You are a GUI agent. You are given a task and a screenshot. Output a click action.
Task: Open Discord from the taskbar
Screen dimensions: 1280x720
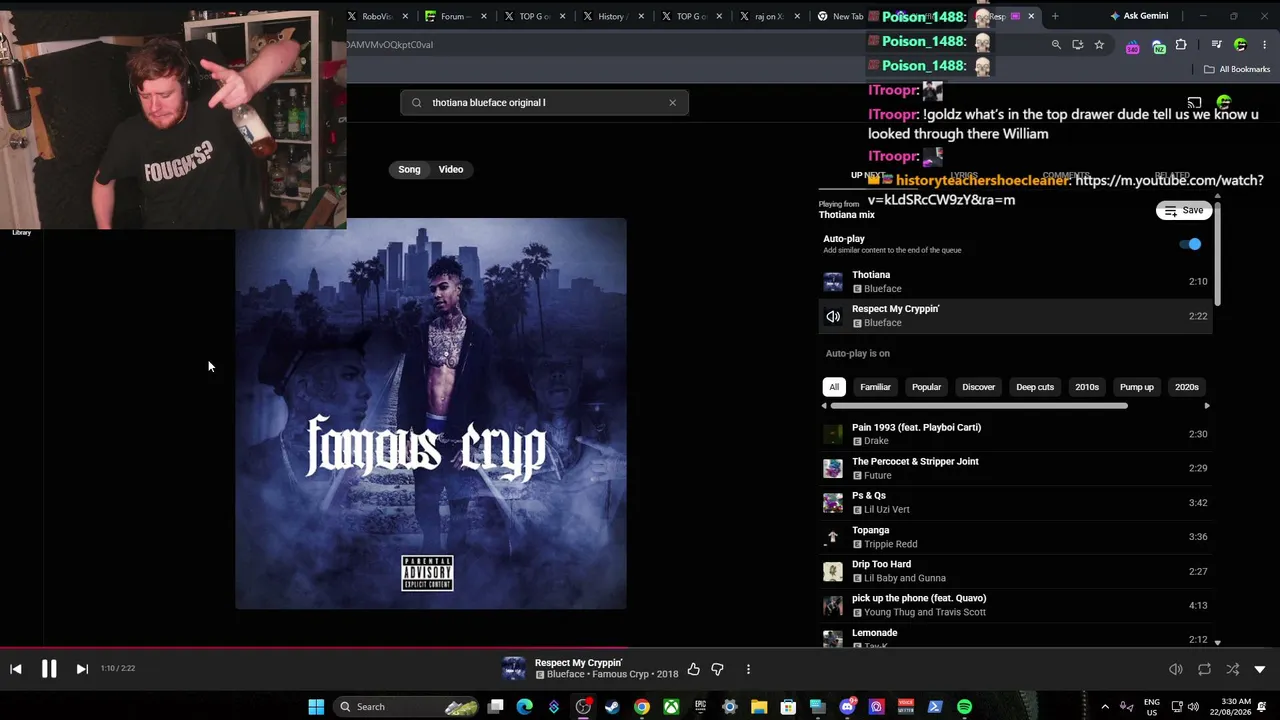[847, 707]
